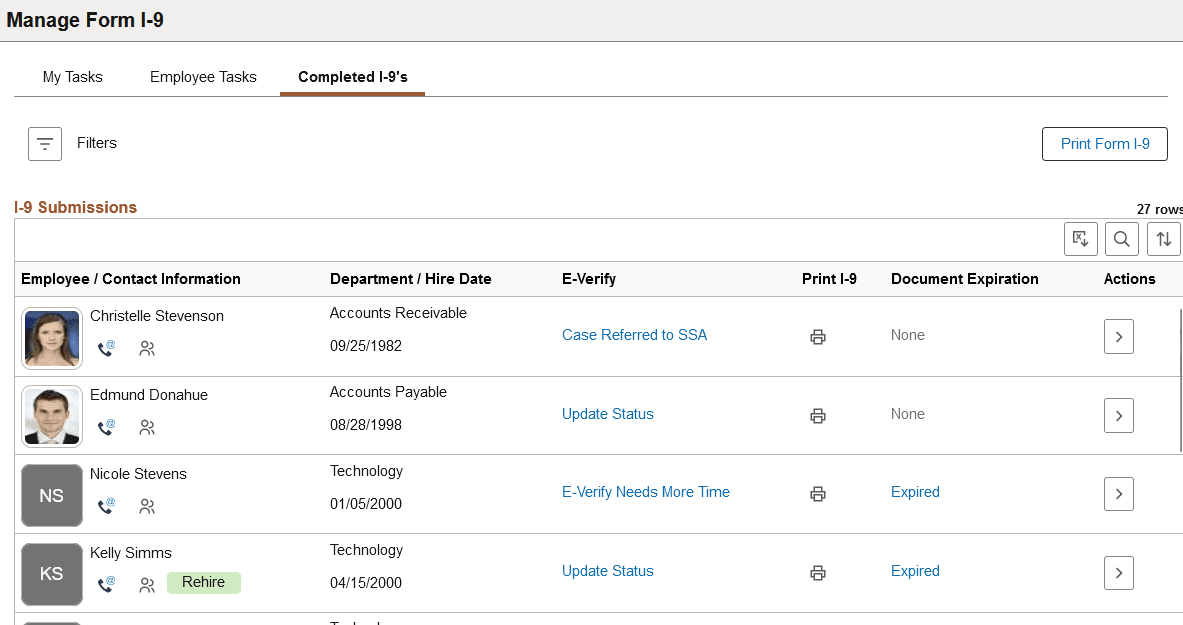Switch to the My Tasks tab
Image resolution: width=1183 pixels, height=625 pixels.
click(x=71, y=76)
